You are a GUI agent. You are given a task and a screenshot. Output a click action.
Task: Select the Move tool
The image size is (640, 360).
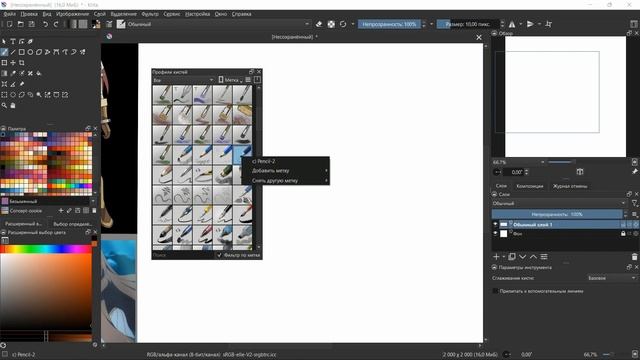pos(13,62)
